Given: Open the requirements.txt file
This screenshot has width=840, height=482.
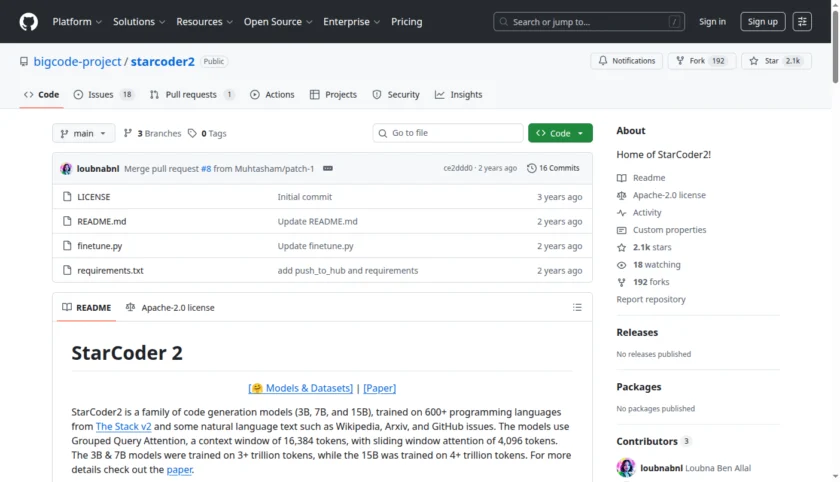Looking at the screenshot, I should pos(110,271).
